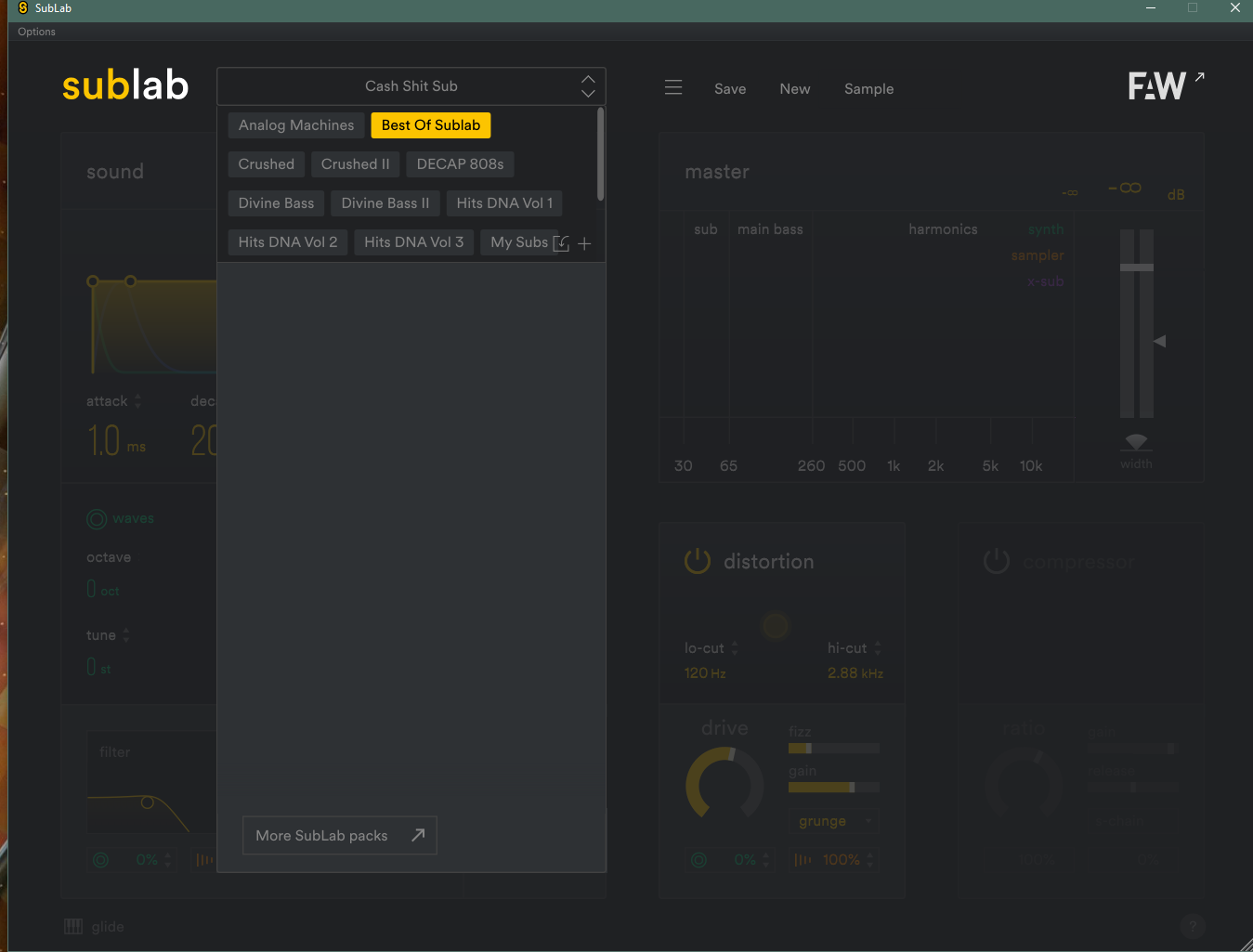
Task: Toggle the distortion power icon
Action: click(x=698, y=561)
